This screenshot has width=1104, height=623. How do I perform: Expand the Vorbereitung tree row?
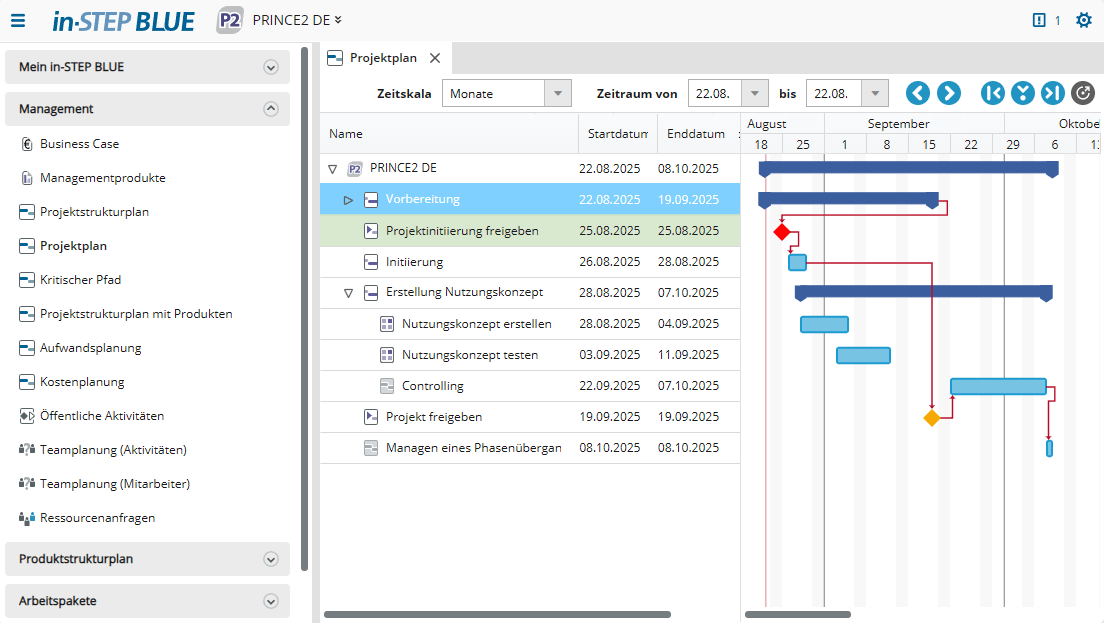tap(348, 200)
